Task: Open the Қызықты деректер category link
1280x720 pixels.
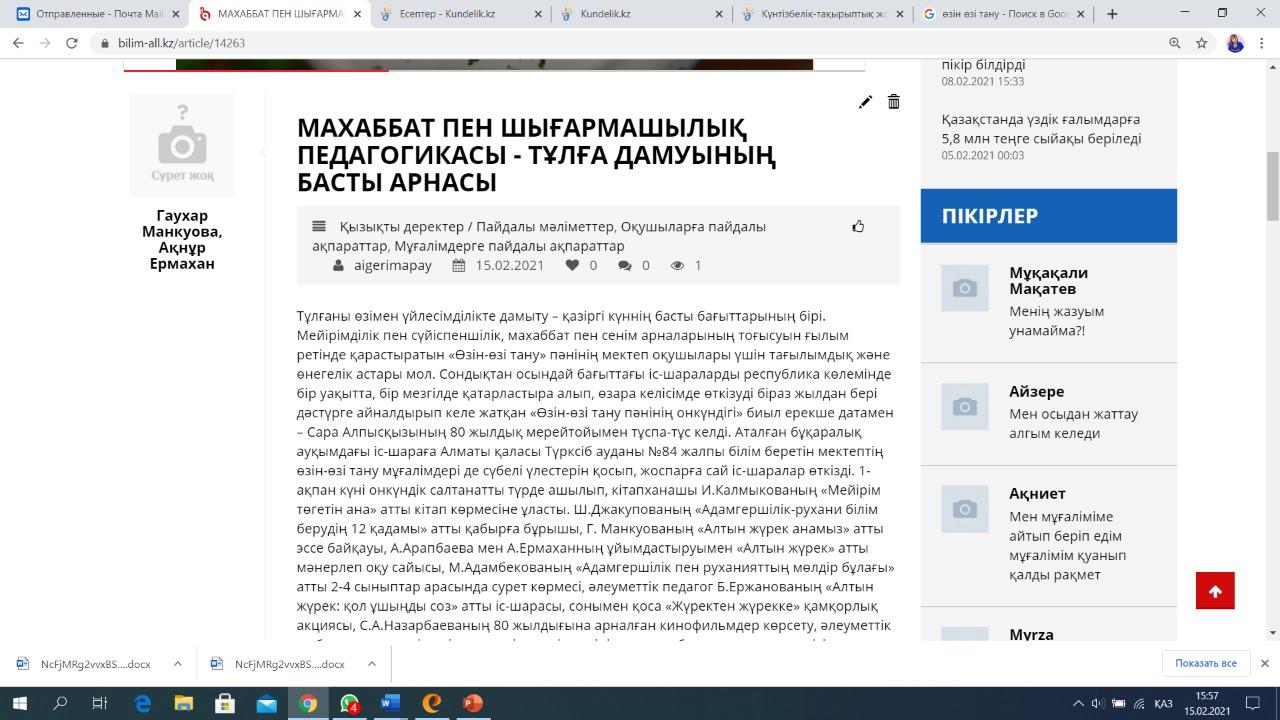Action: point(401,226)
